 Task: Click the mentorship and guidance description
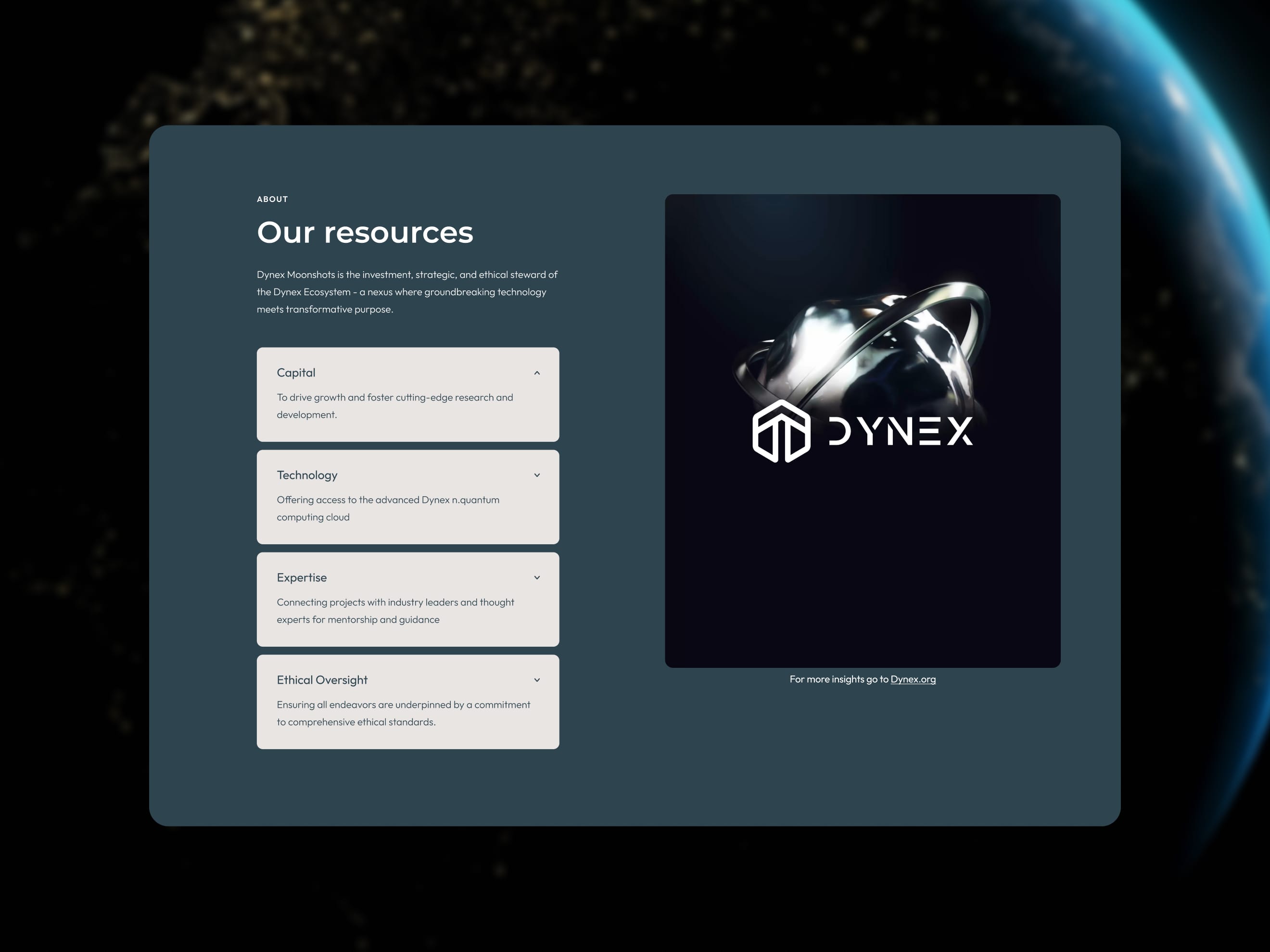395,611
